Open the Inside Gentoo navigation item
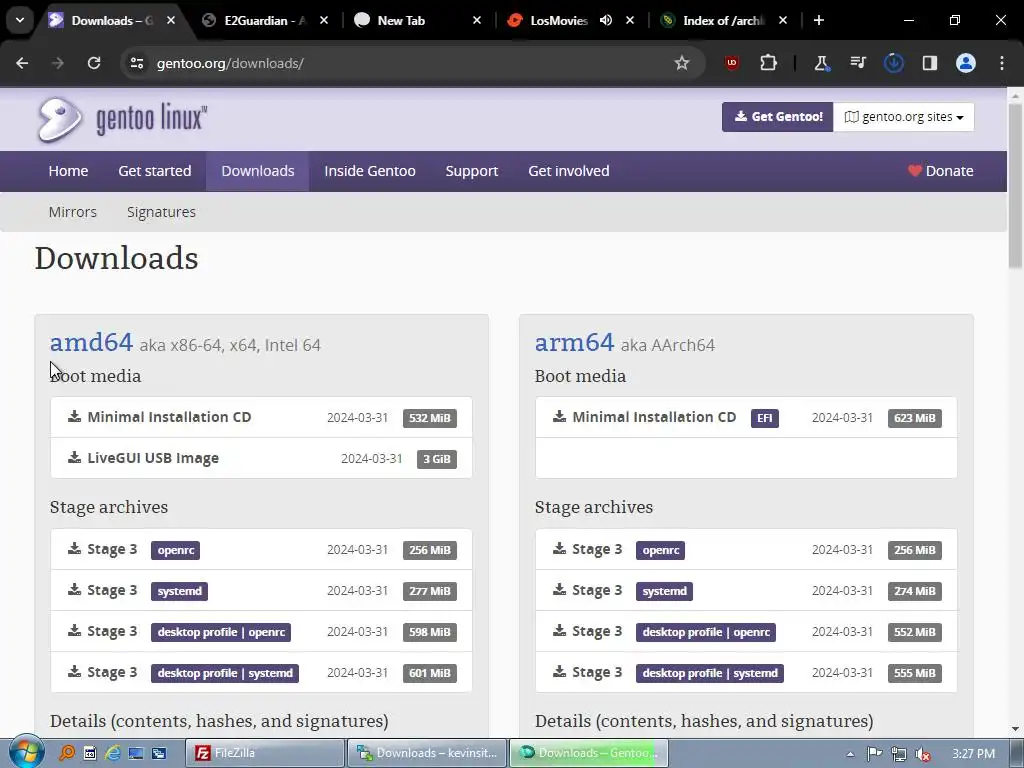Screen dimensions: 1024x768 370,171
